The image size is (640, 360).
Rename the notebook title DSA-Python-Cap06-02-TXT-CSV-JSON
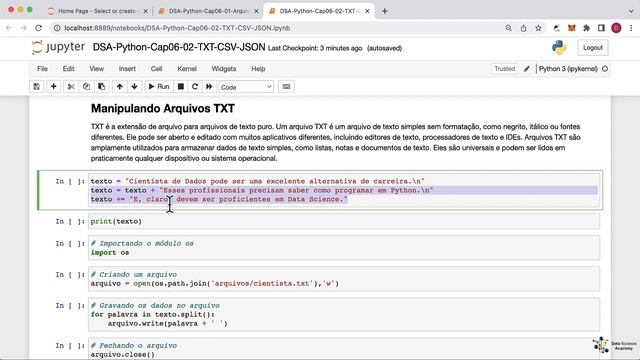179,47
